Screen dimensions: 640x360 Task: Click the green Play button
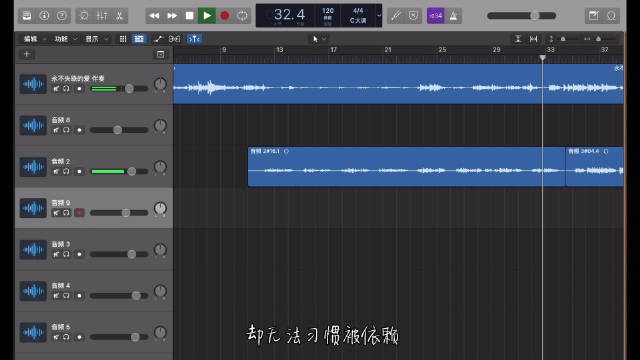[207, 16]
